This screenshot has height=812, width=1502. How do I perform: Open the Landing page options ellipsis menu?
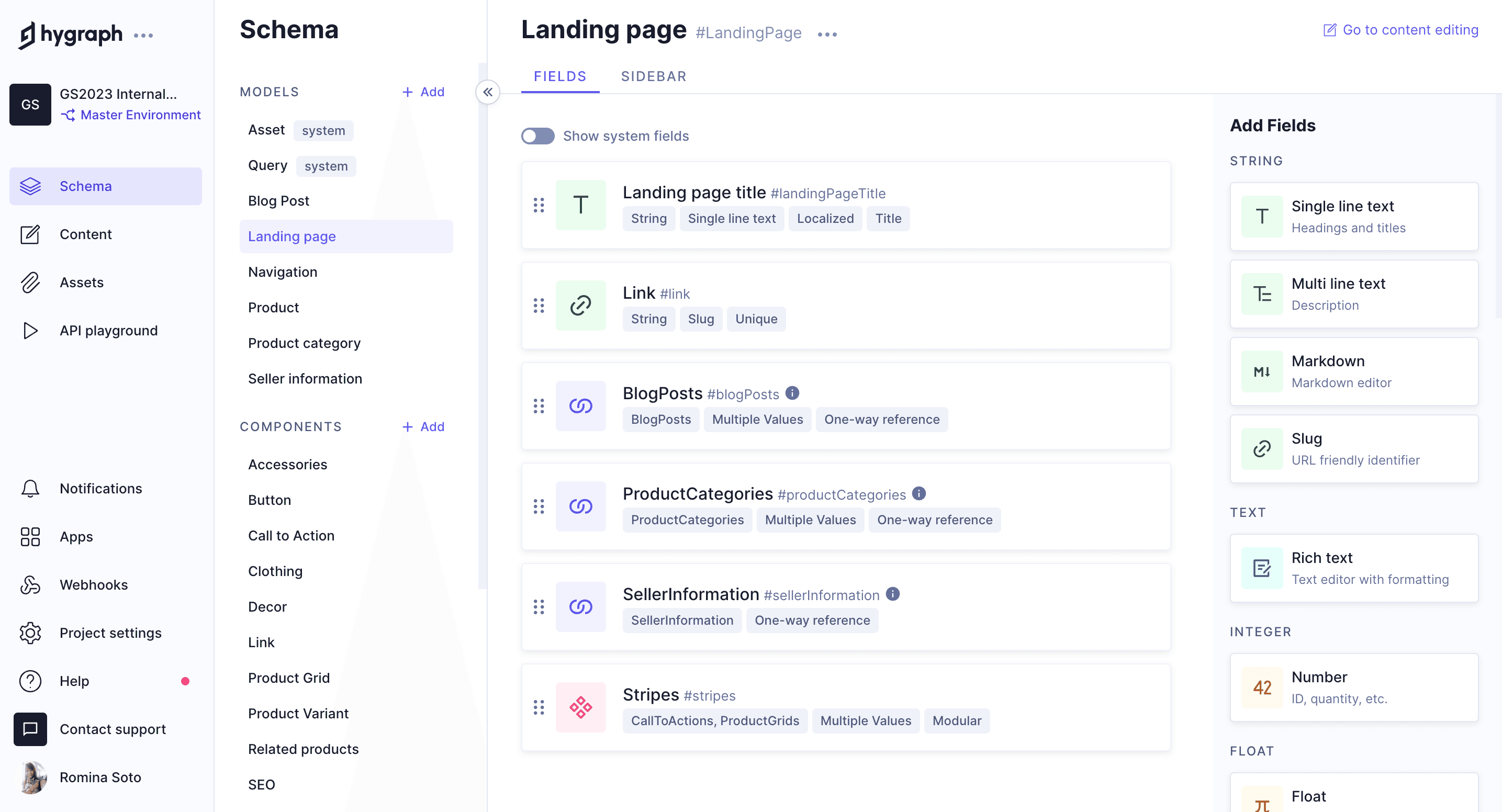point(827,33)
